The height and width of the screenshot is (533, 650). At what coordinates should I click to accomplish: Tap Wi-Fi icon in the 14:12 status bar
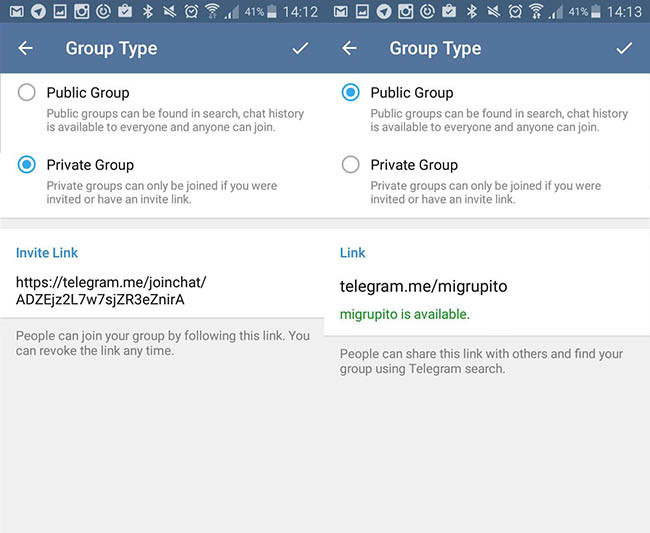[x=212, y=11]
